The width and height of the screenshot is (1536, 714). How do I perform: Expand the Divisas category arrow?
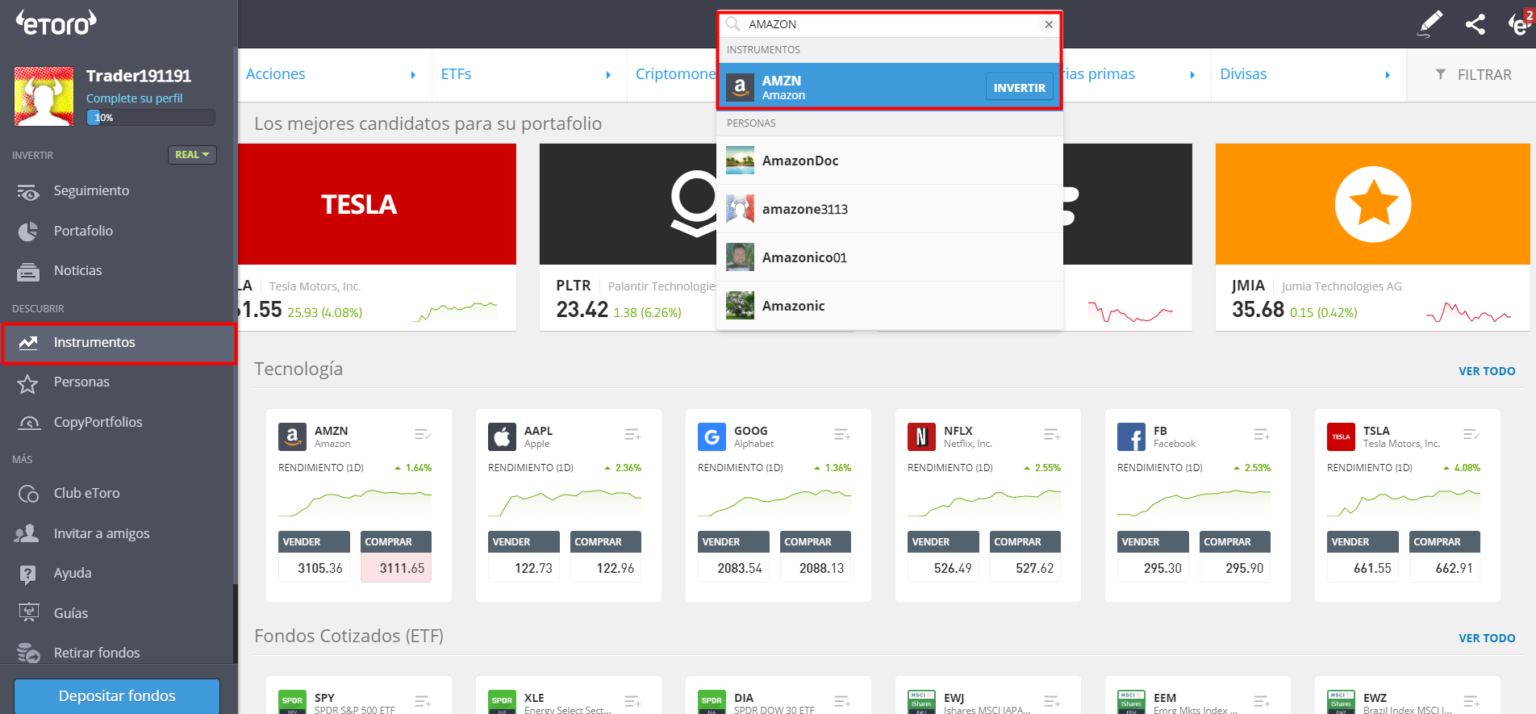[x=1387, y=75]
